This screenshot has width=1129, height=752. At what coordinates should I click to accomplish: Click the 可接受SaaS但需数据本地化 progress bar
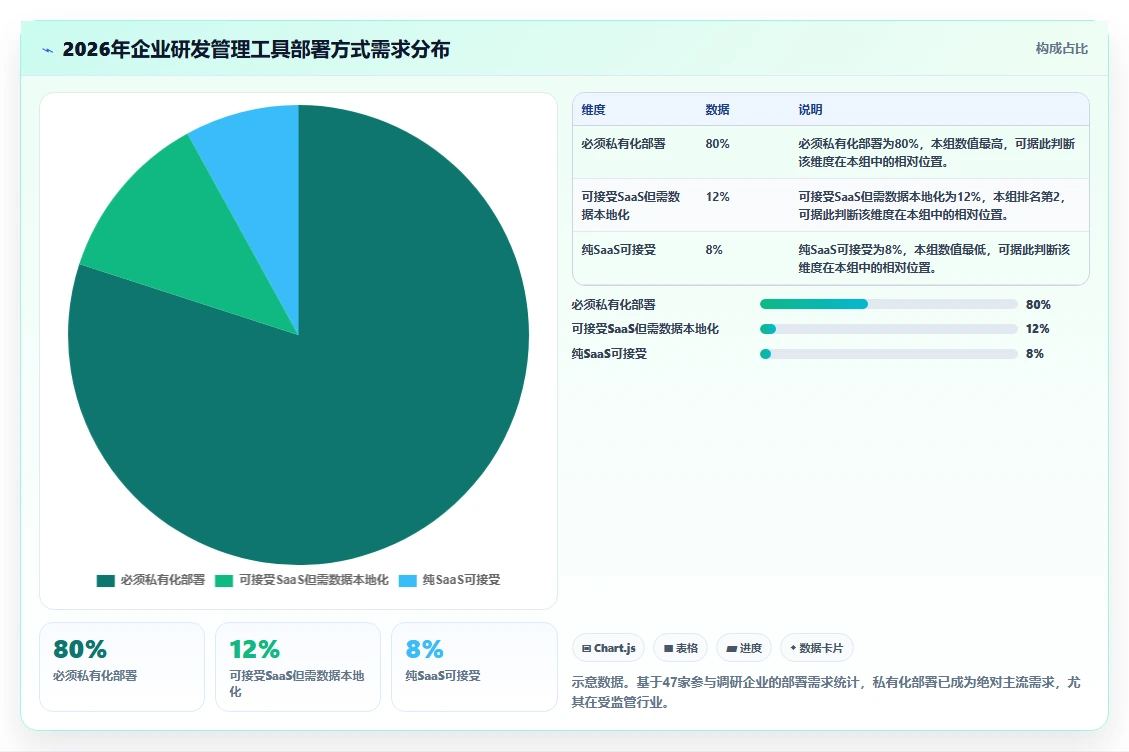click(889, 329)
